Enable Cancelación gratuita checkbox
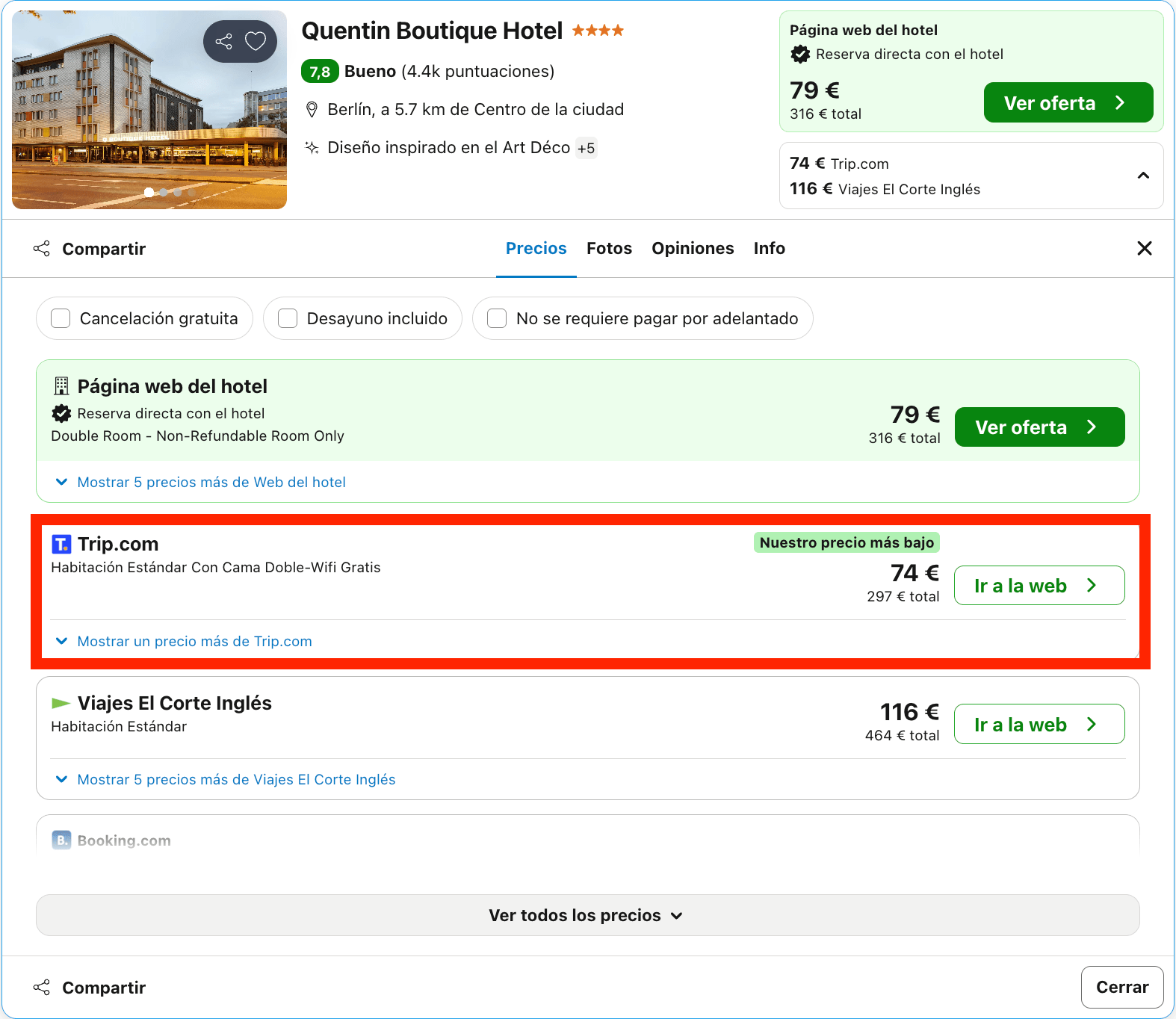 [61, 318]
